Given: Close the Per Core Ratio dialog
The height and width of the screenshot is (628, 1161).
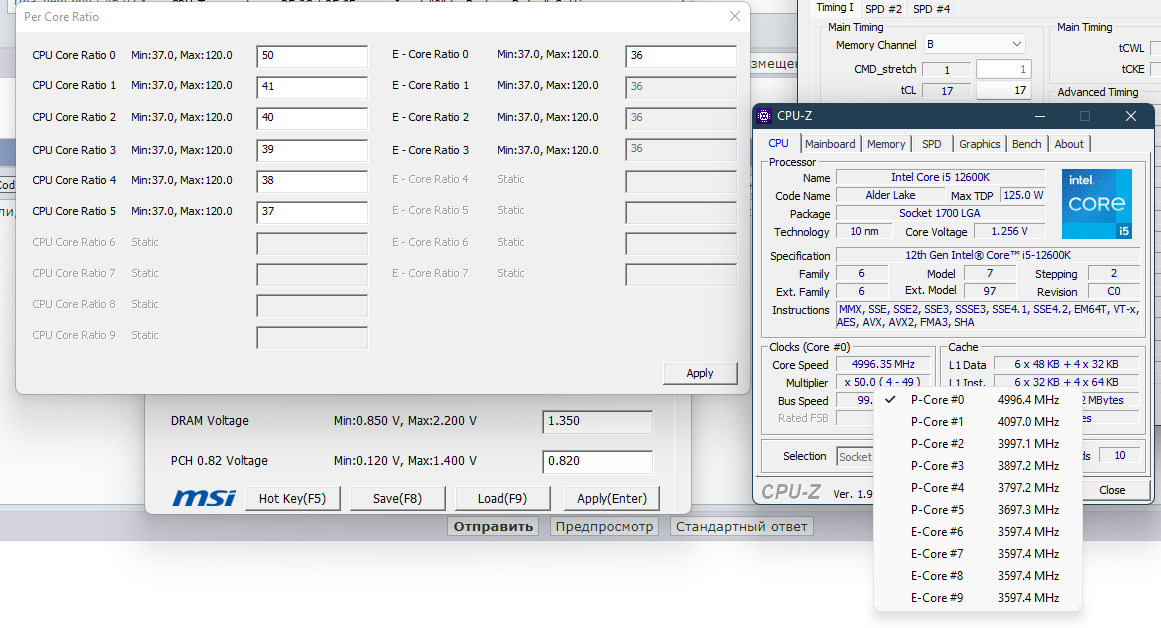Looking at the screenshot, I should point(735,16).
